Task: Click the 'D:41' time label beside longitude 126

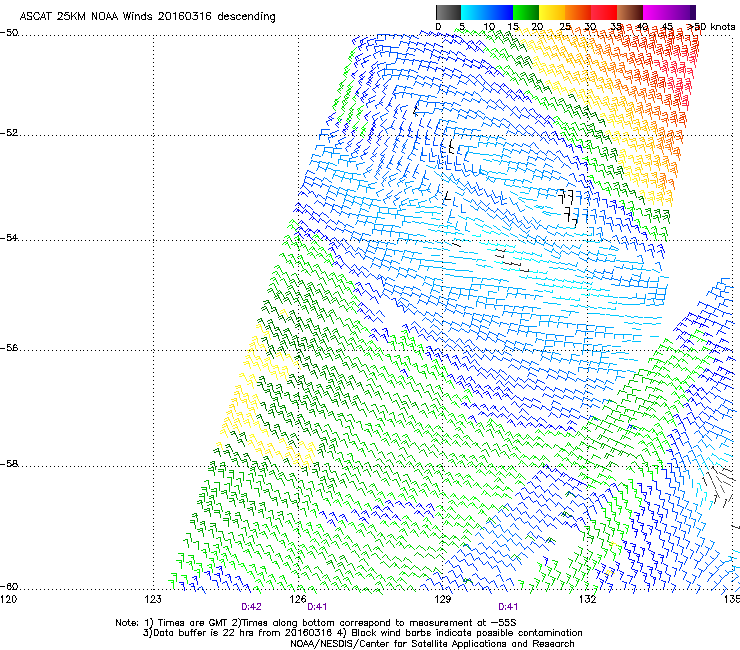Action: (x=317, y=607)
